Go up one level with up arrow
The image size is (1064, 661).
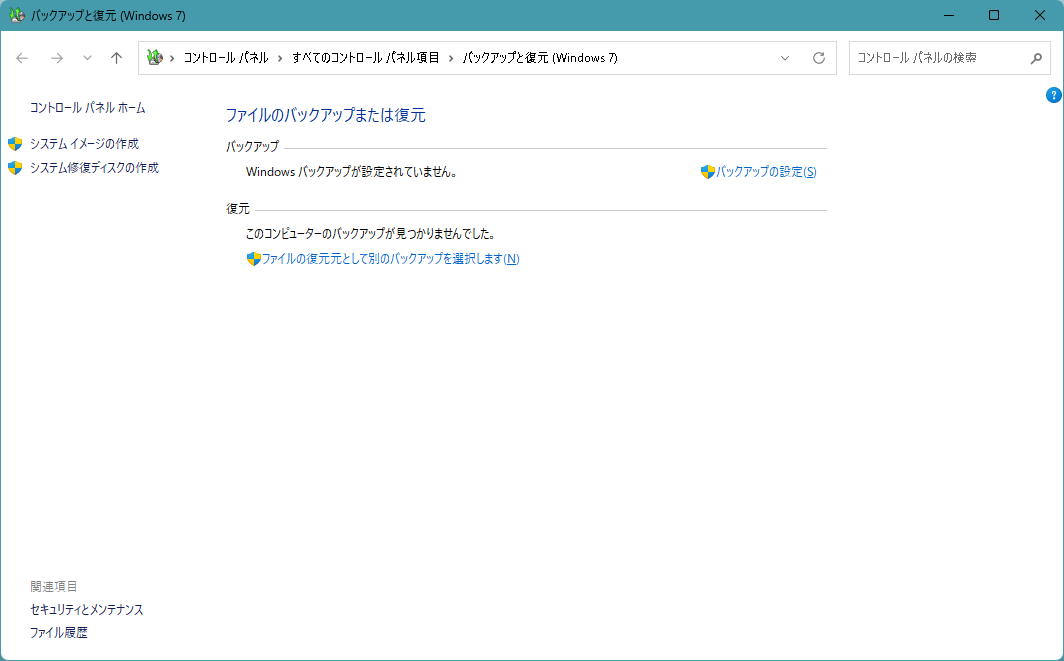click(117, 58)
